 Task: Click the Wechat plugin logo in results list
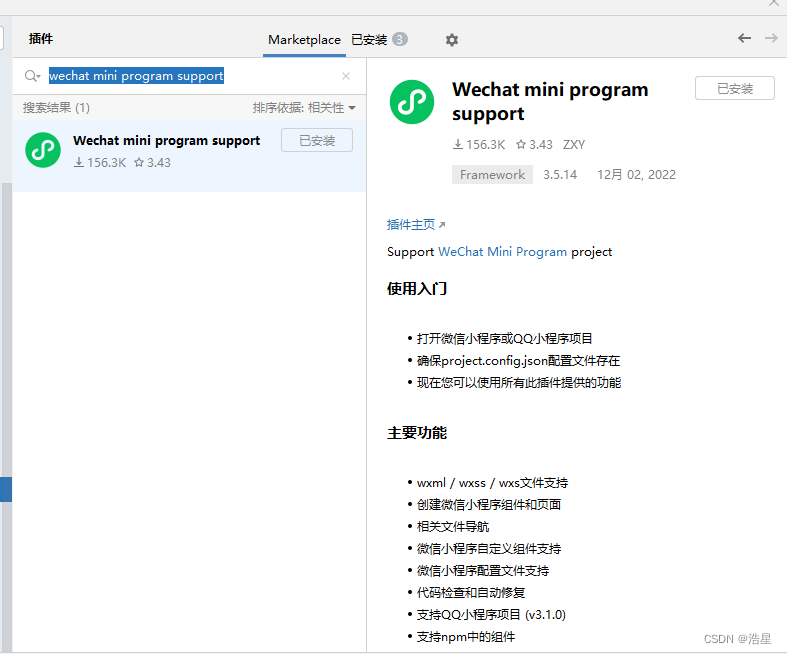[43, 150]
